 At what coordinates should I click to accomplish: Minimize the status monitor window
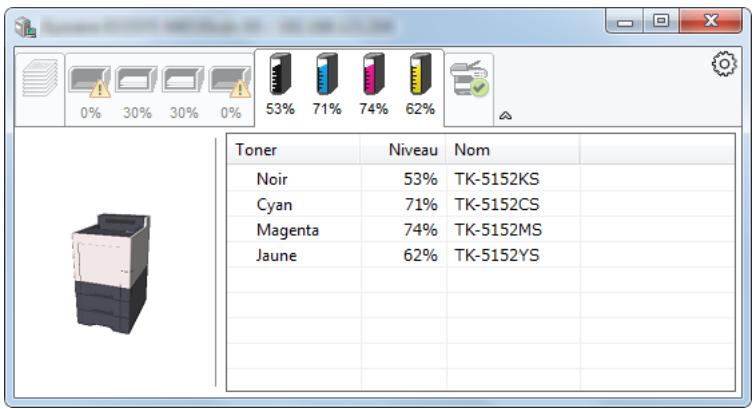[624, 21]
